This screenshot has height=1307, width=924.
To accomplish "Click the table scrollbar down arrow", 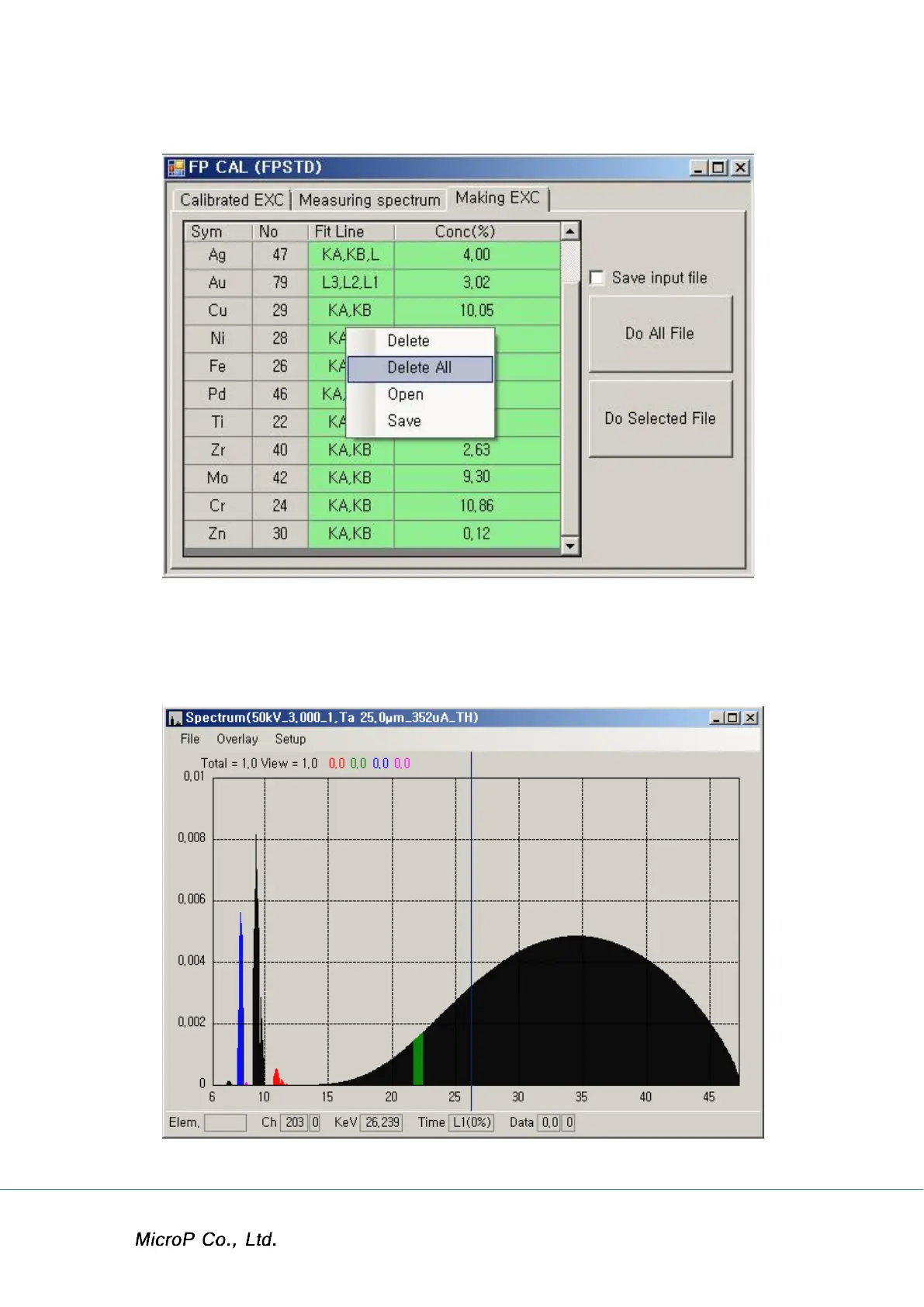I will click(570, 546).
